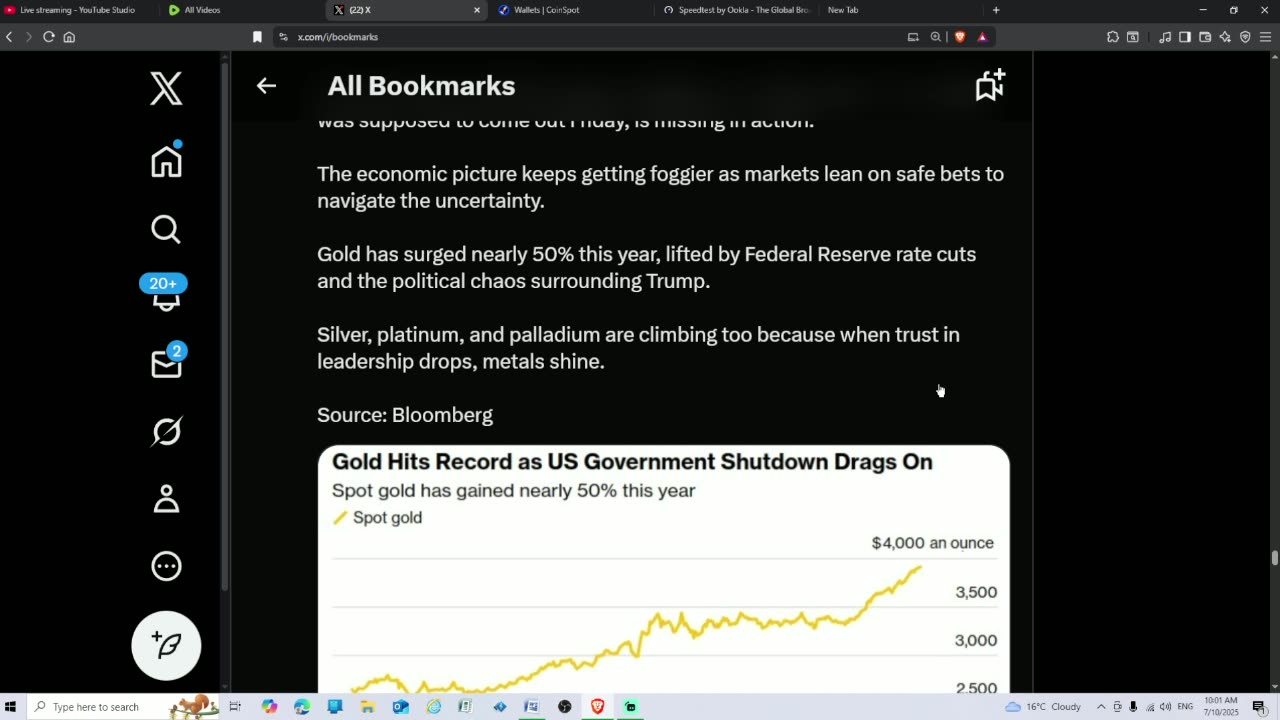Open Brave browser taskbar icon
This screenshot has height=720, width=1280.
[597, 707]
